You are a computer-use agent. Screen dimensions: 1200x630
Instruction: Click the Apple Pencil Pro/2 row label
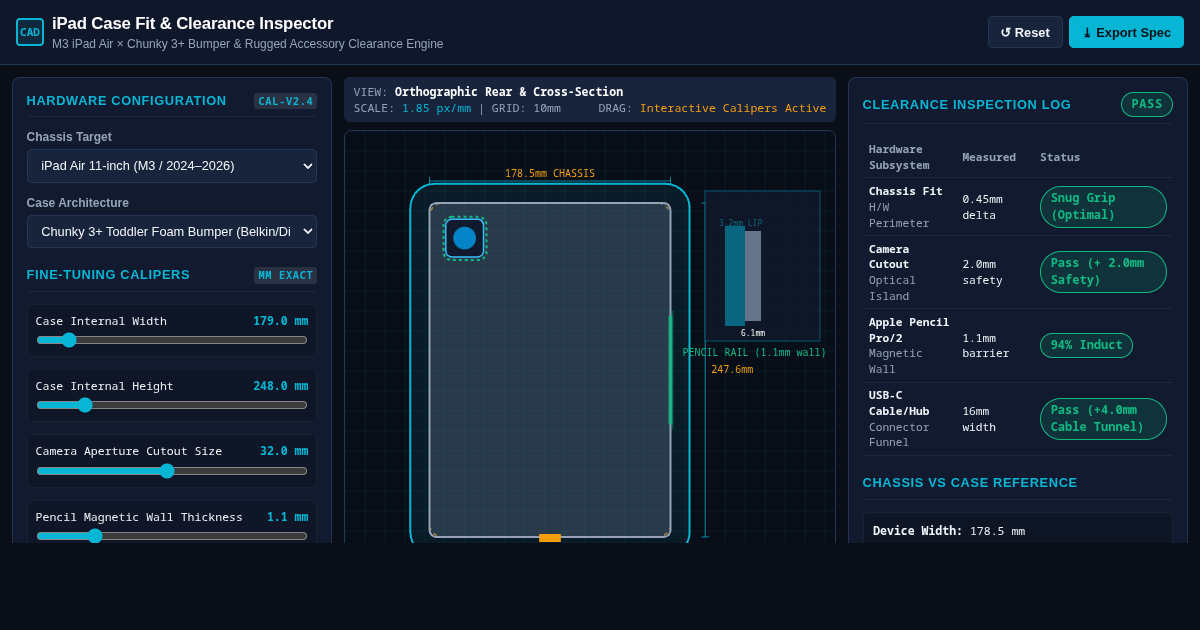point(909,330)
